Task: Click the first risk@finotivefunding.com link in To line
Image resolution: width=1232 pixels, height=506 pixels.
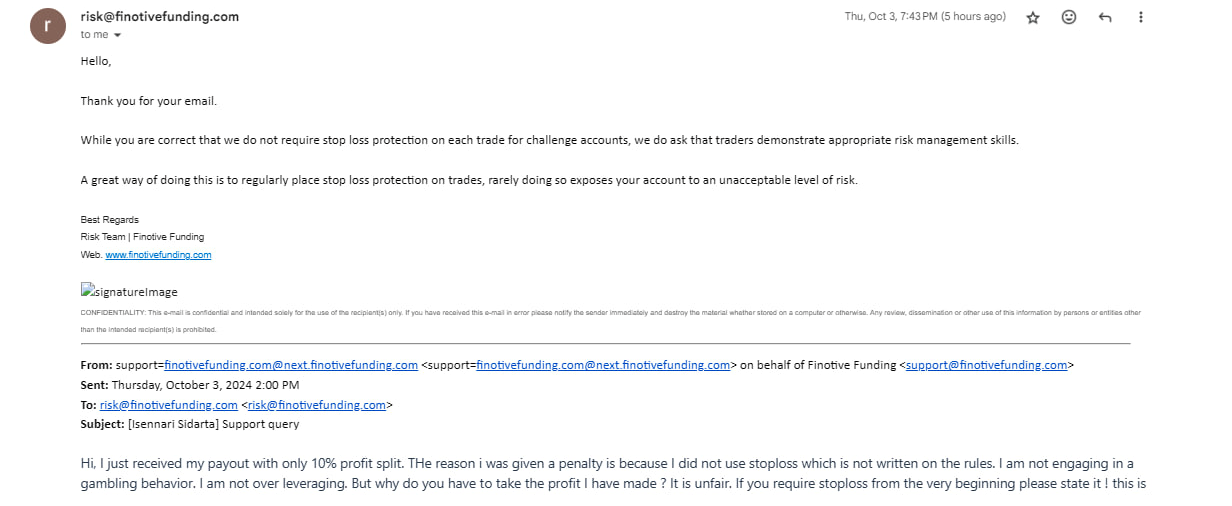Action: point(169,405)
